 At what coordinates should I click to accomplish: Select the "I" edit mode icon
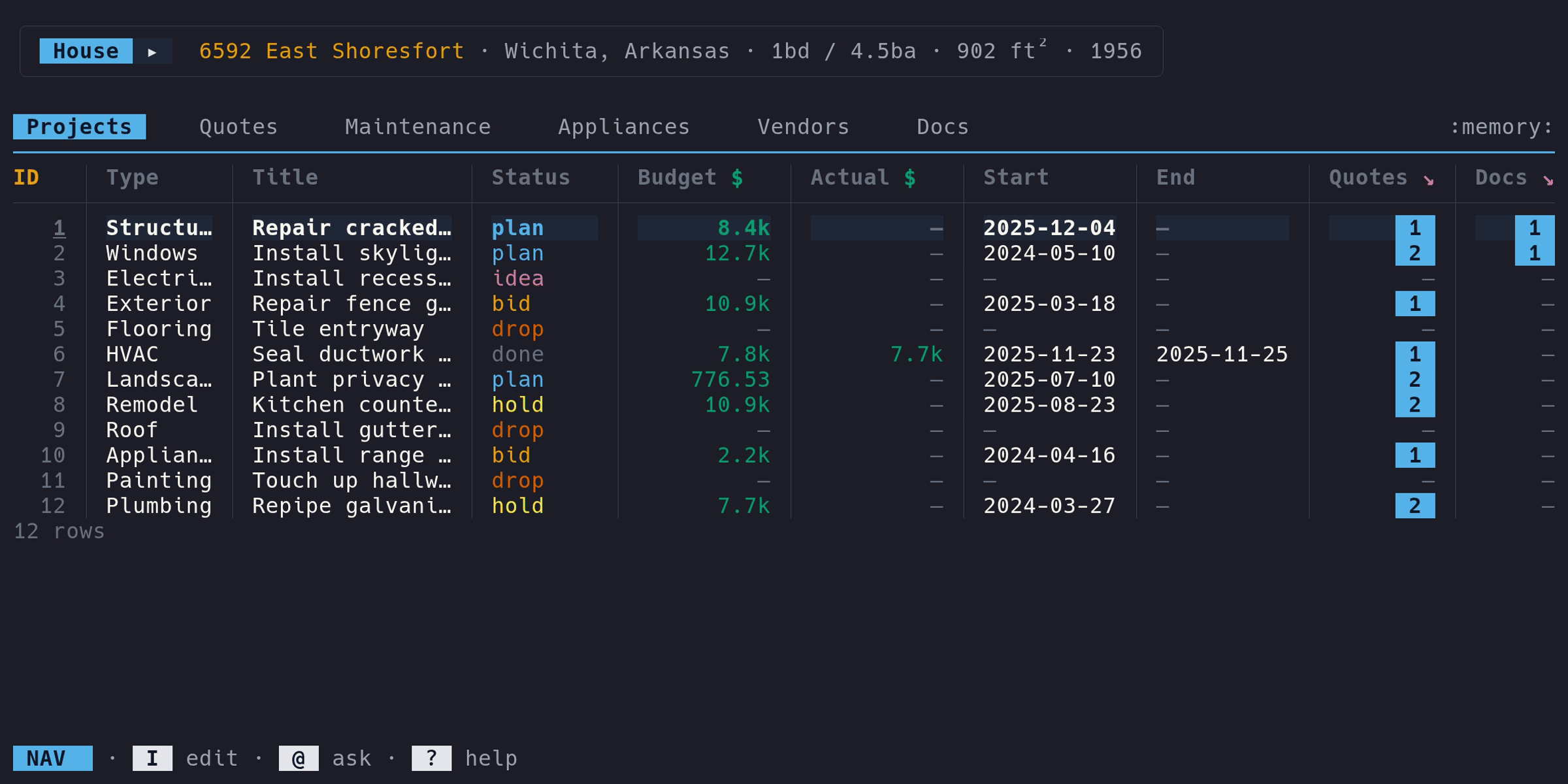152,758
